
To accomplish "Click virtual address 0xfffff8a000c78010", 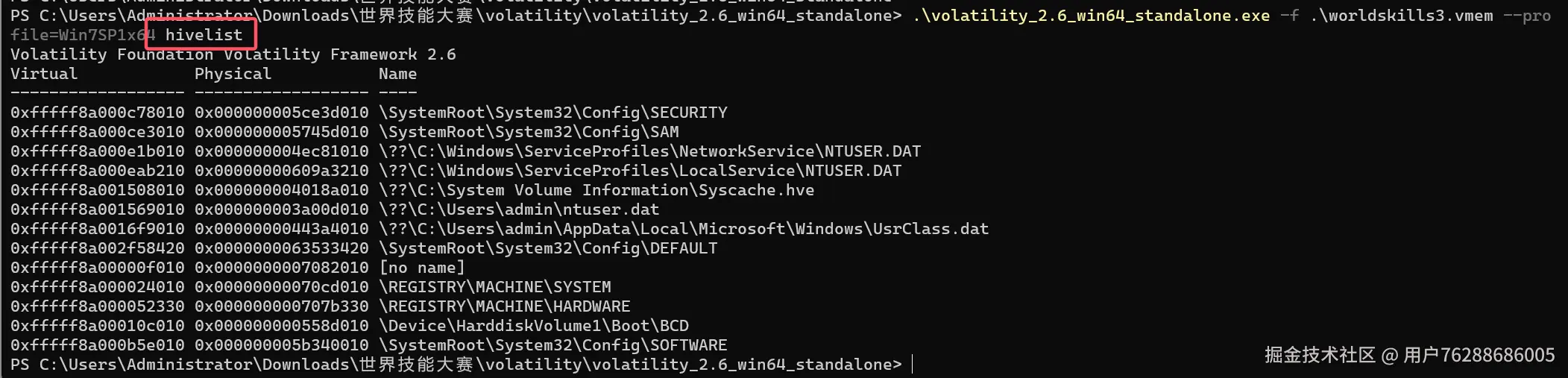I will pyautogui.click(x=98, y=113).
